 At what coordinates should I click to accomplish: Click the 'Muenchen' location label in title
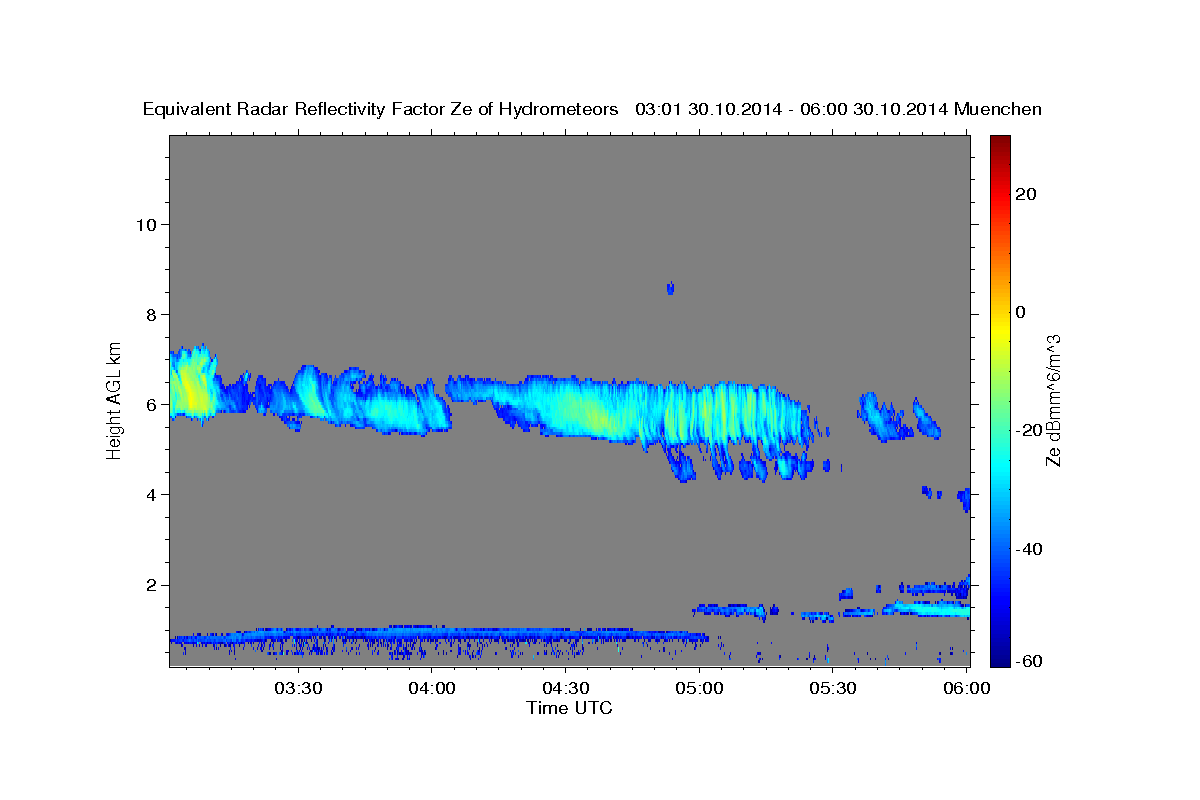pos(998,109)
